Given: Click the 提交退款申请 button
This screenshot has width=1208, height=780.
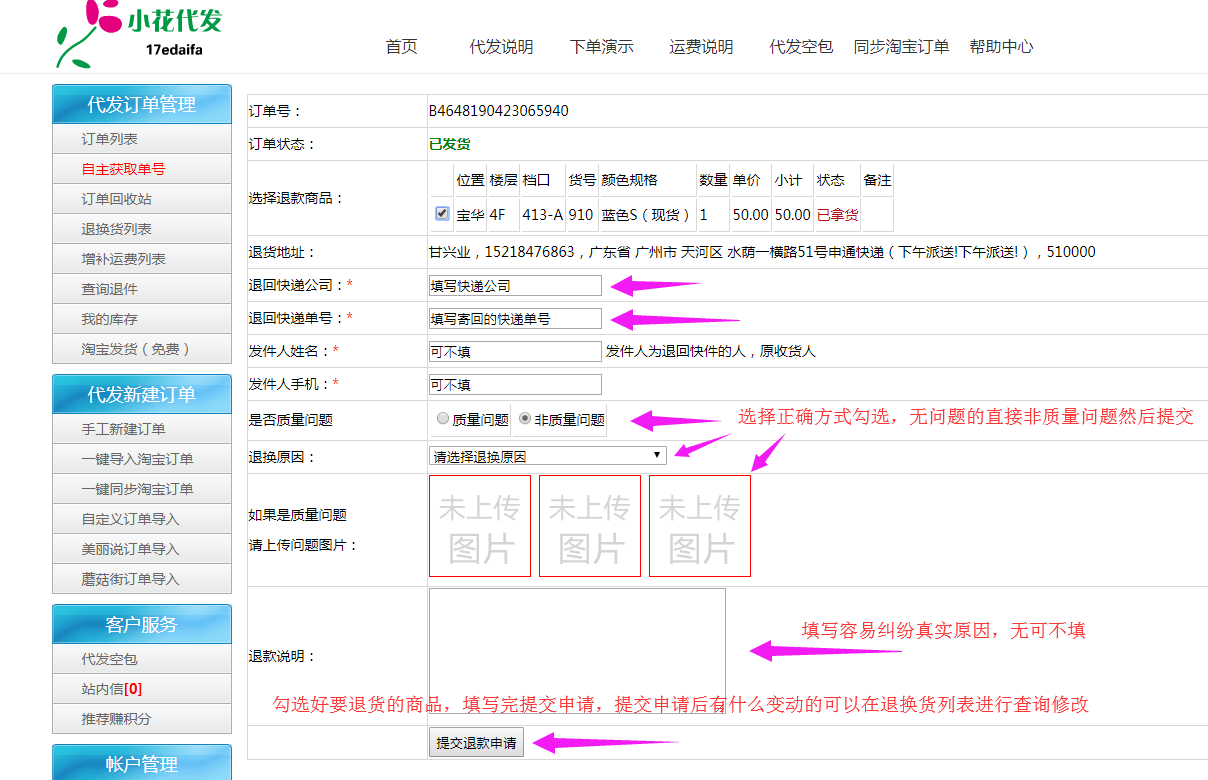Looking at the screenshot, I should point(476,743).
